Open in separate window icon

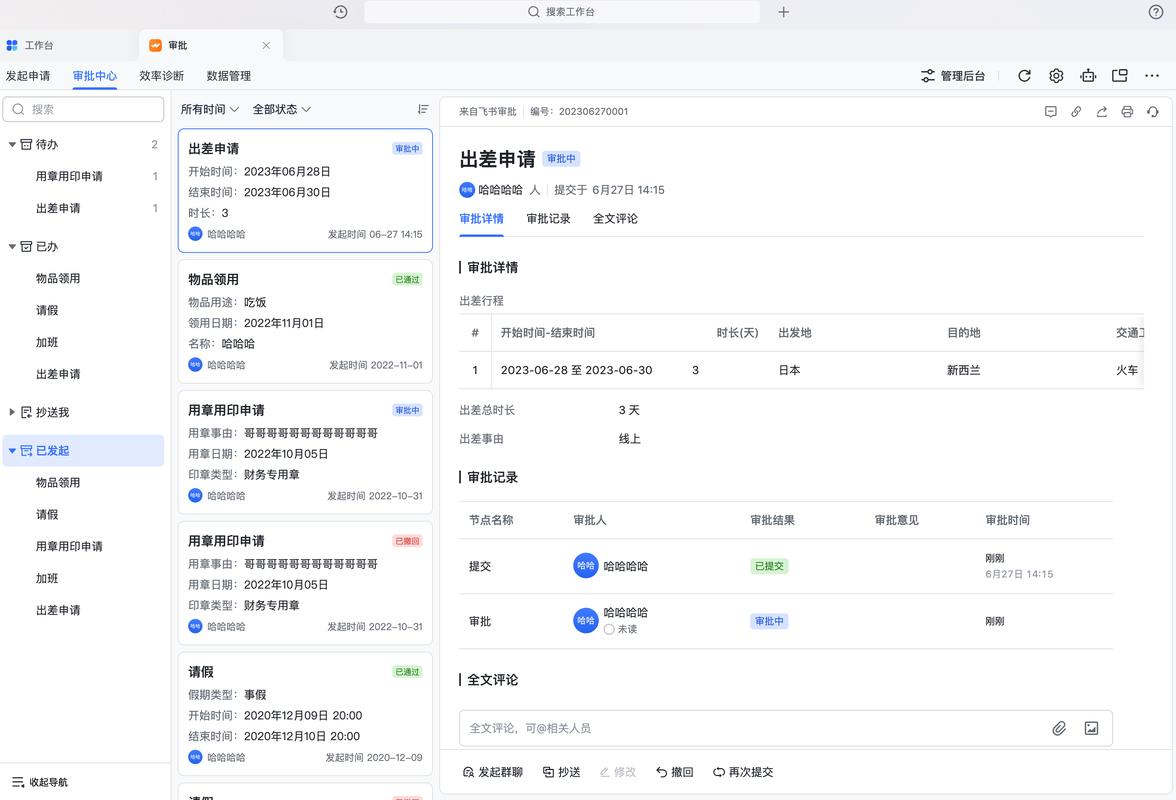(x=1120, y=76)
